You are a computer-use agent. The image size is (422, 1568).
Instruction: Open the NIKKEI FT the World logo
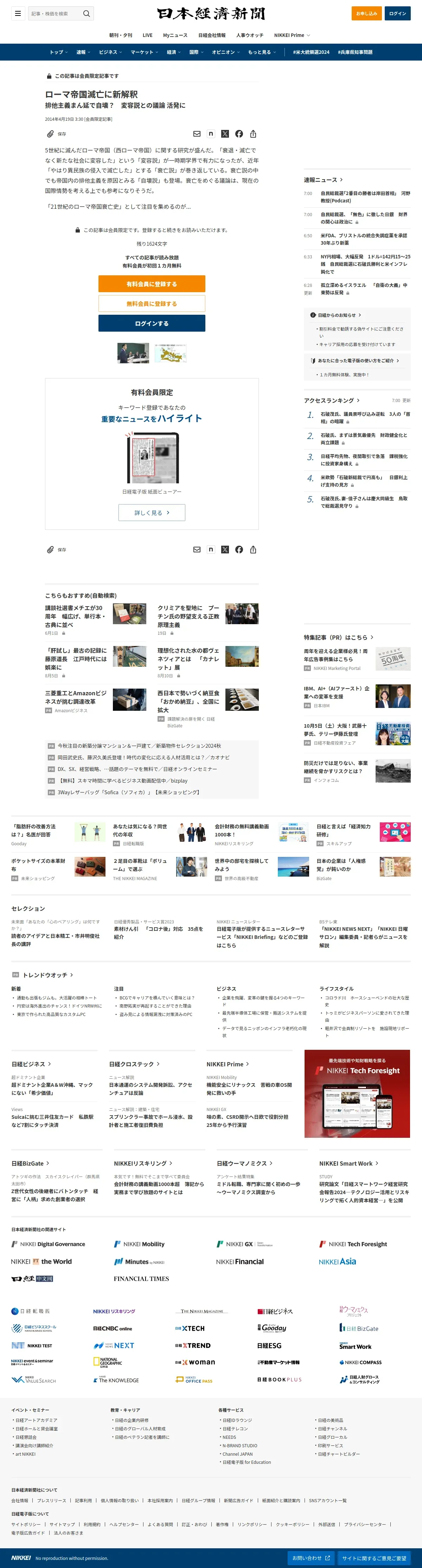pos(41,1262)
